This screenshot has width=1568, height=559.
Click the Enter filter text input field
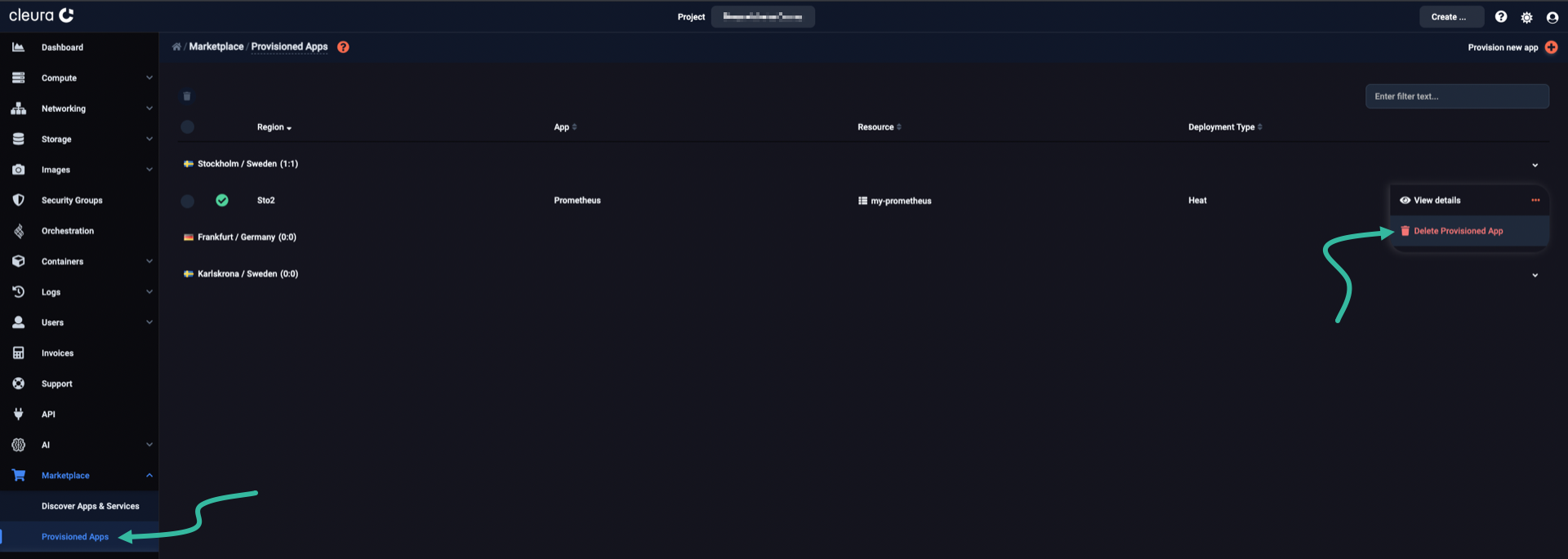1456,96
